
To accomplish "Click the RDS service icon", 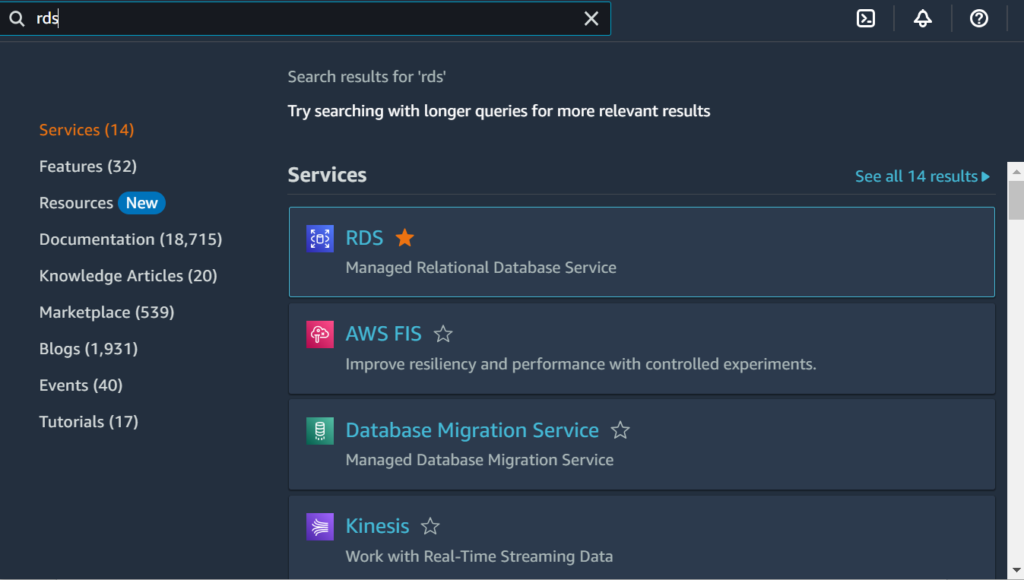I will point(320,238).
